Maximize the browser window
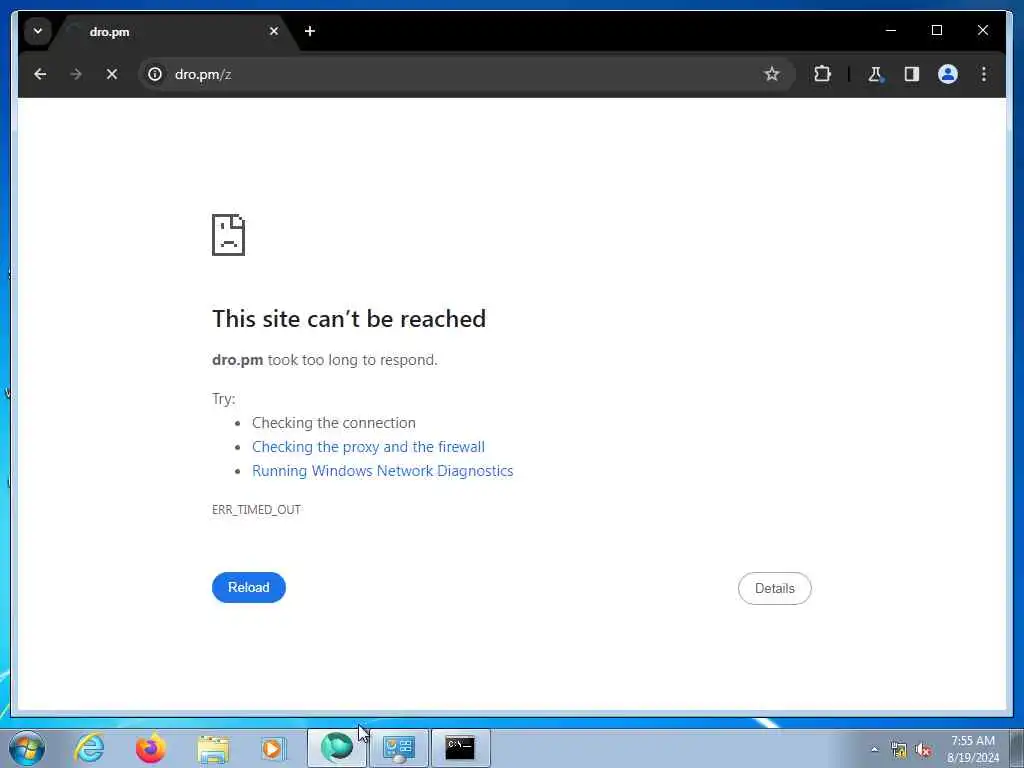This screenshot has height=768, width=1024. [x=936, y=30]
